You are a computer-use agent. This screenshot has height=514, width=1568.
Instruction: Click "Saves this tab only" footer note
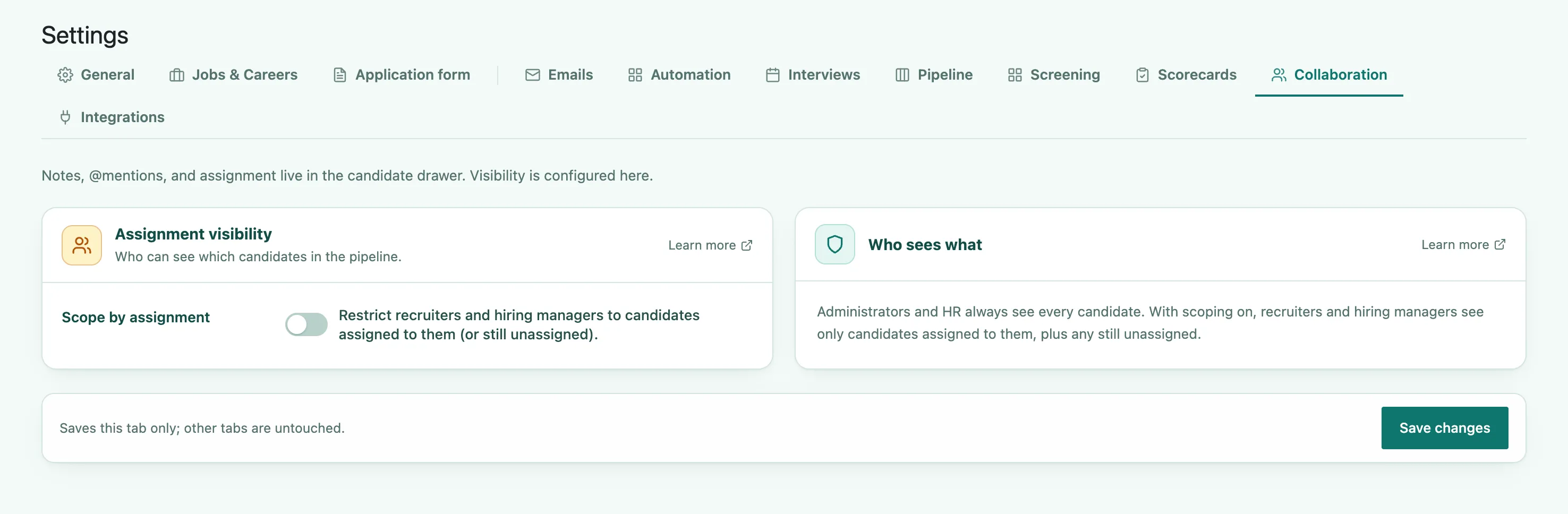202,428
